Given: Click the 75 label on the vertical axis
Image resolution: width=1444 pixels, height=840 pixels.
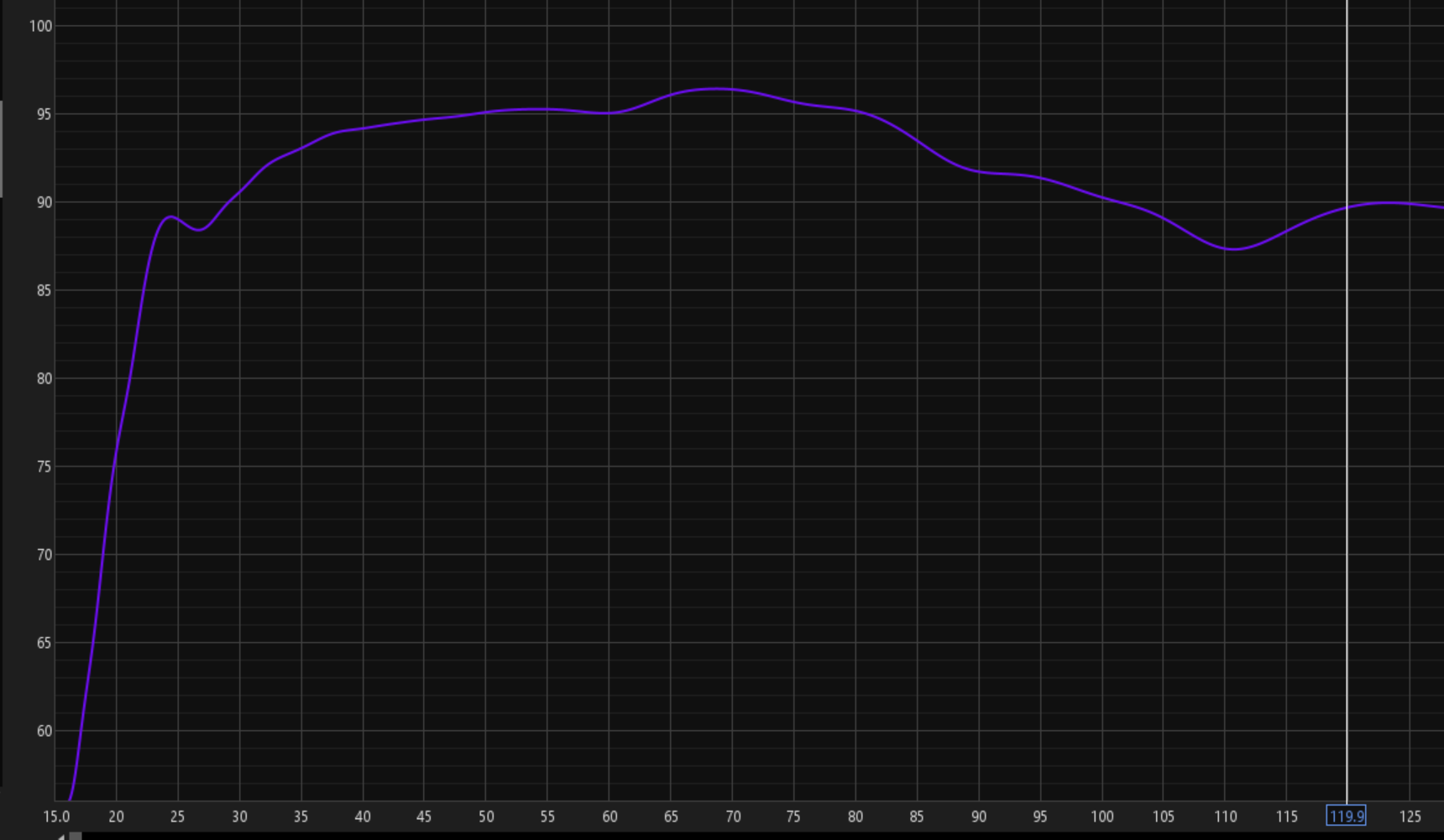Looking at the screenshot, I should 44,467.
